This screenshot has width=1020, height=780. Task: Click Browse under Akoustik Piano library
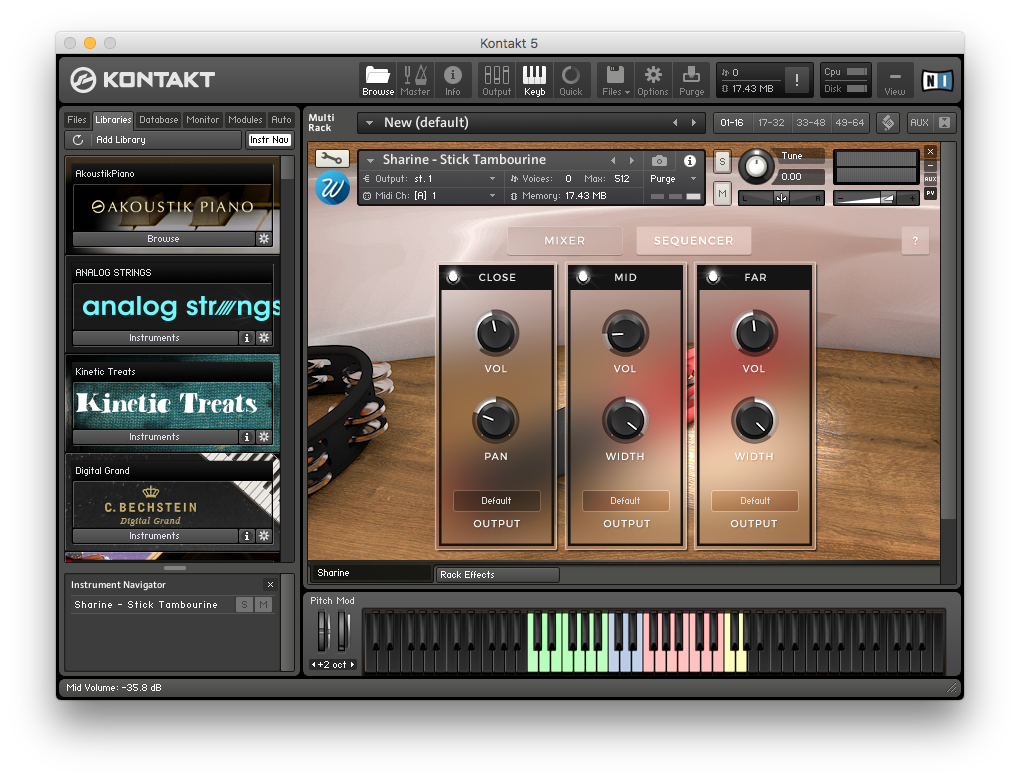pos(163,239)
